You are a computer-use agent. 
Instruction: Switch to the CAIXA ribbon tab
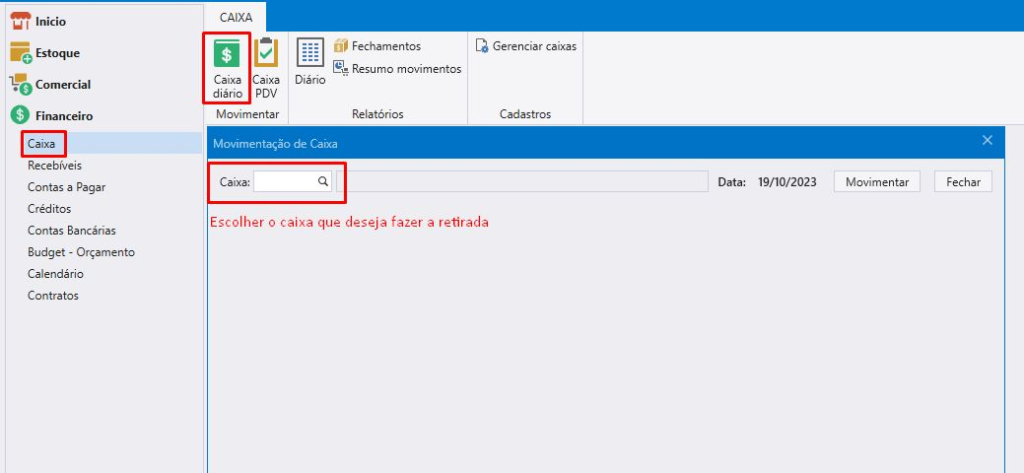tap(236, 17)
